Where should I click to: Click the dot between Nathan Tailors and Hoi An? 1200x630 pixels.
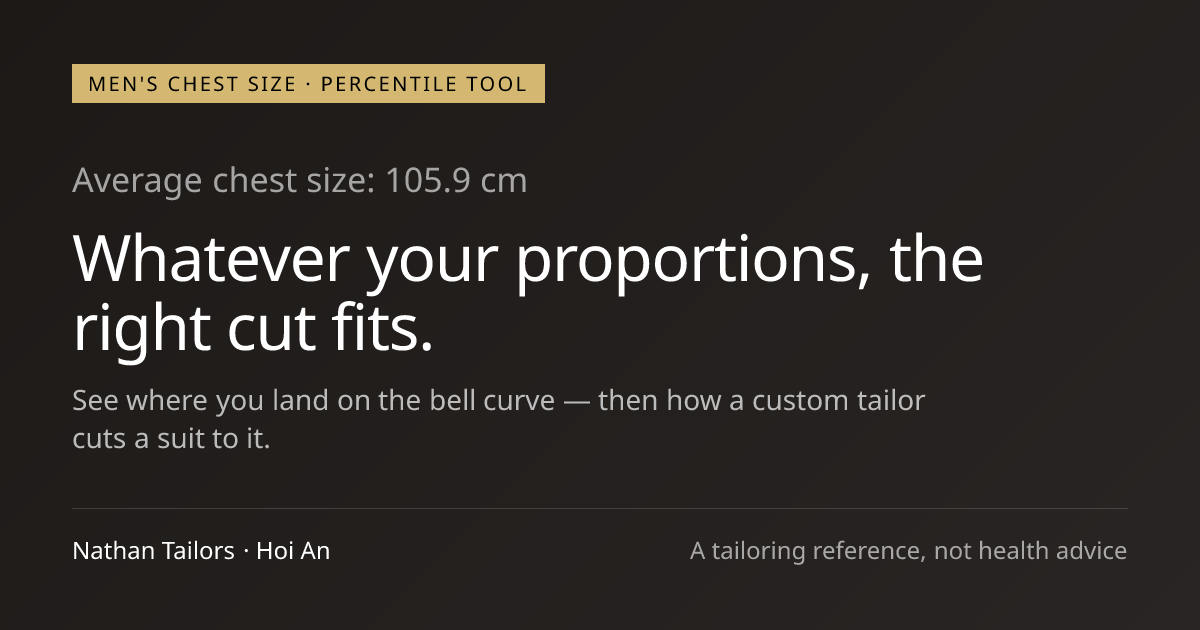246,551
